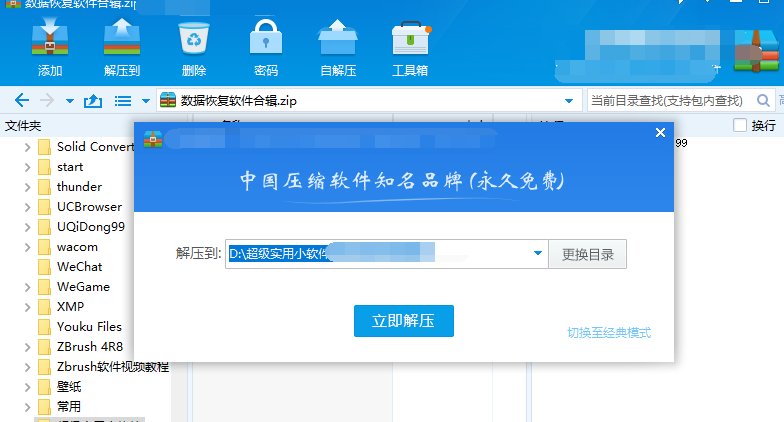The width and height of the screenshot is (784, 422).
Task: Click the 切换至经典模式 link
Action: pyautogui.click(x=609, y=332)
